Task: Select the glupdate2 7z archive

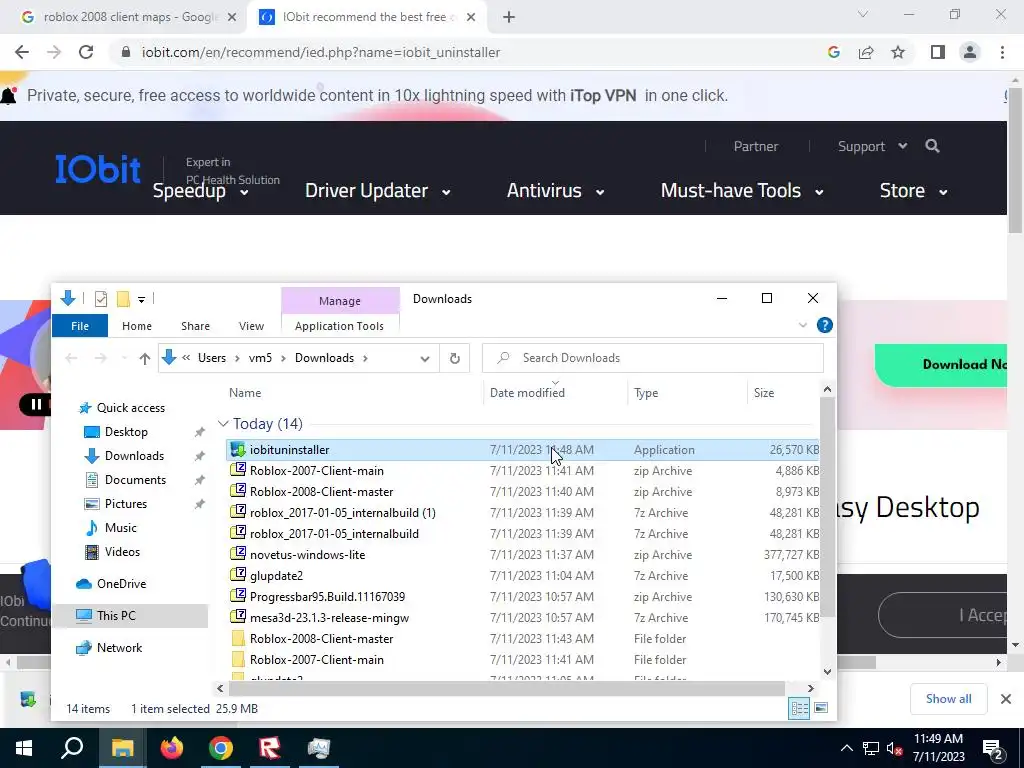Action: (522, 575)
